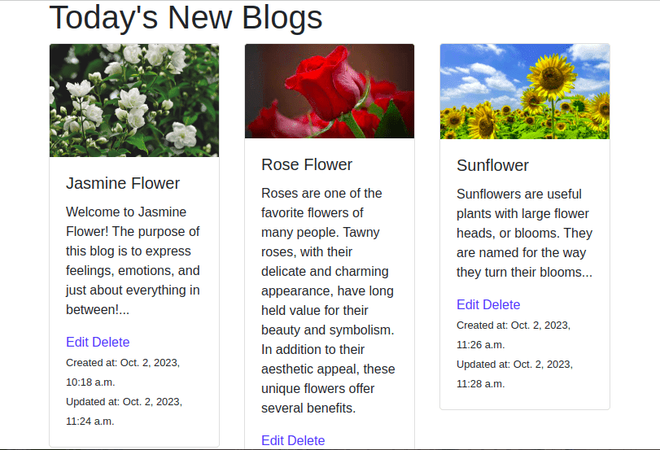Click the Jasmine flower thumbnail image
The height and width of the screenshot is (450, 660).
click(134, 100)
